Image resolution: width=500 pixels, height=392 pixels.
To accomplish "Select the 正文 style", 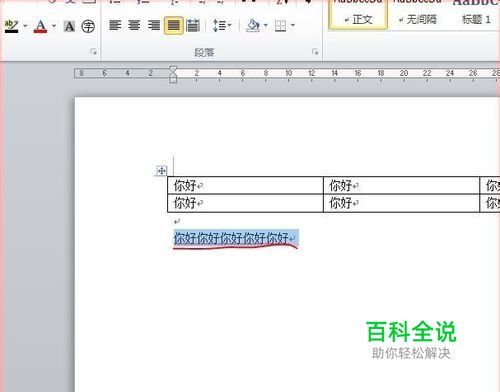I will point(358,15).
